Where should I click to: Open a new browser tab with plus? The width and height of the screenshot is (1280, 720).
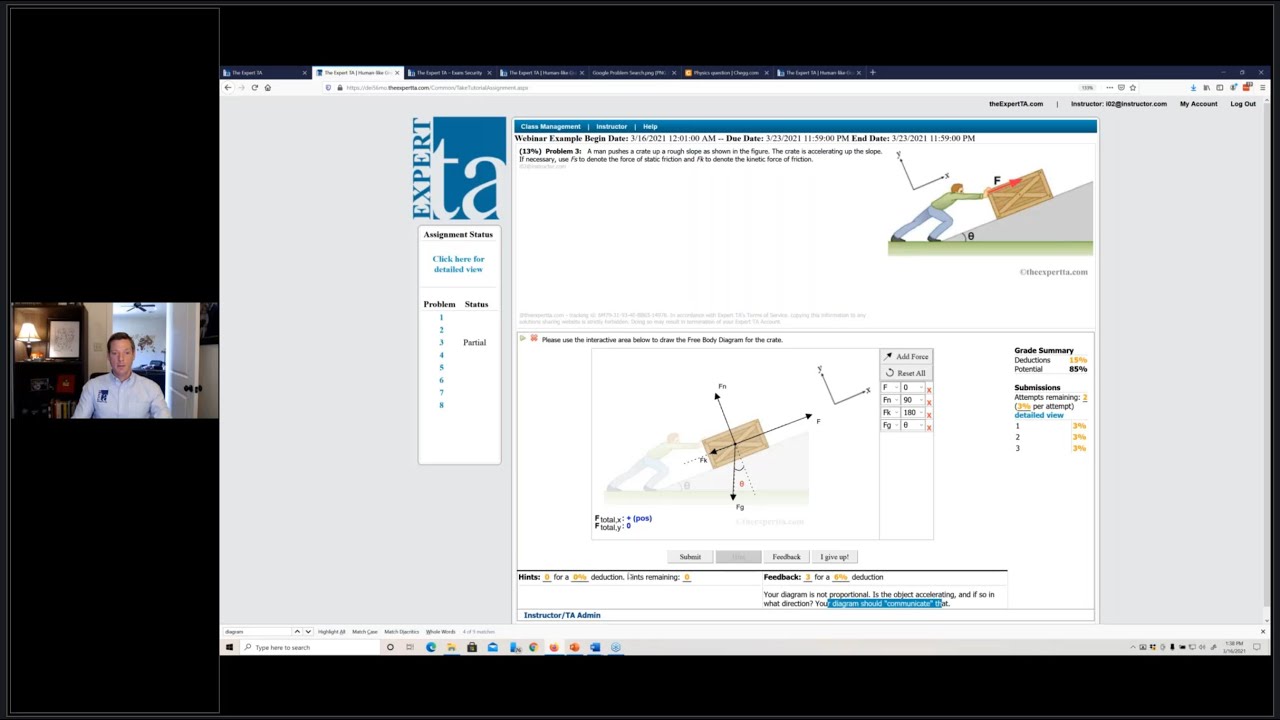872,72
